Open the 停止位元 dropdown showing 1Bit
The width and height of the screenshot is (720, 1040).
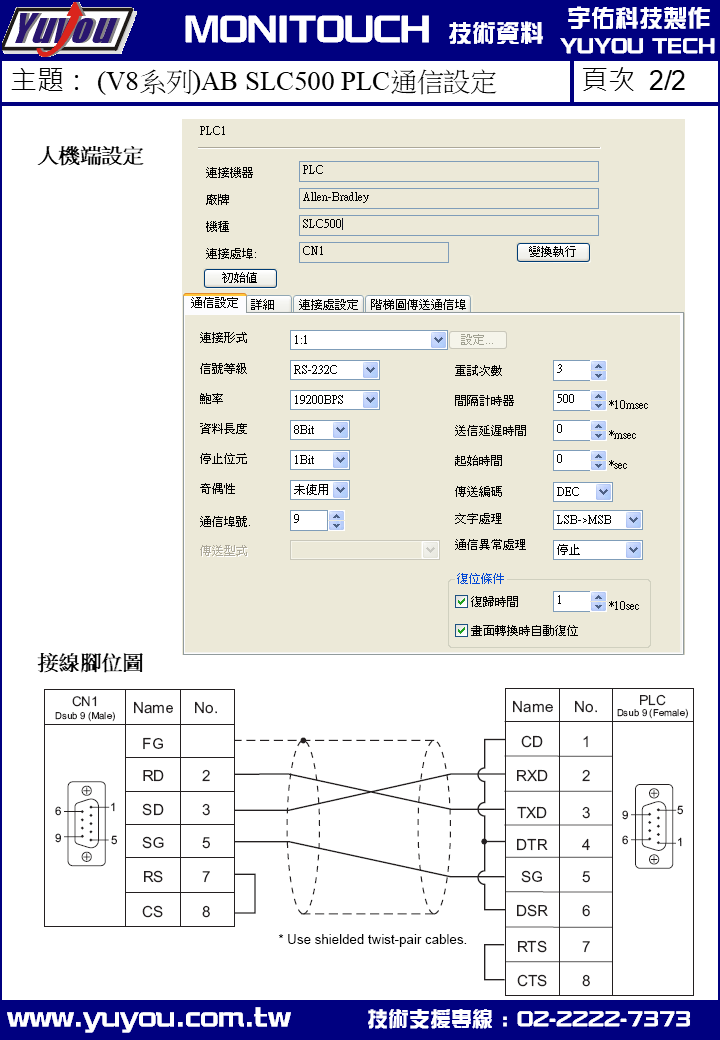[320, 460]
